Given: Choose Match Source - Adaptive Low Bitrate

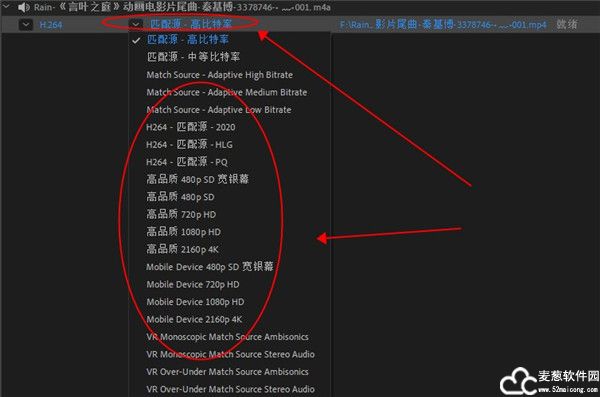Looking at the screenshot, I should coord(219,110).
